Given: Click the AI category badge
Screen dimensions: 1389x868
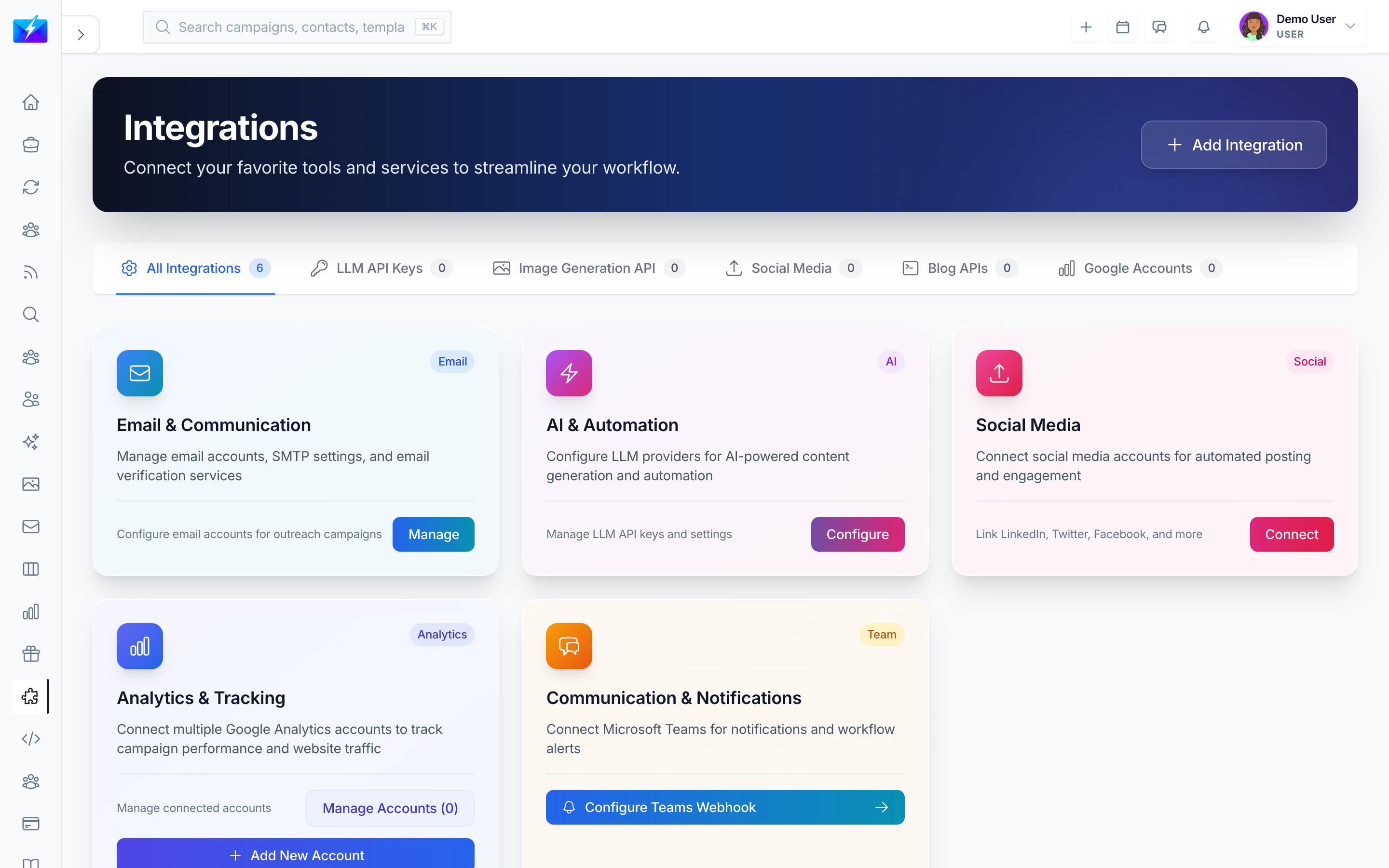Looking at the screenshot, I should coord(891,362).
